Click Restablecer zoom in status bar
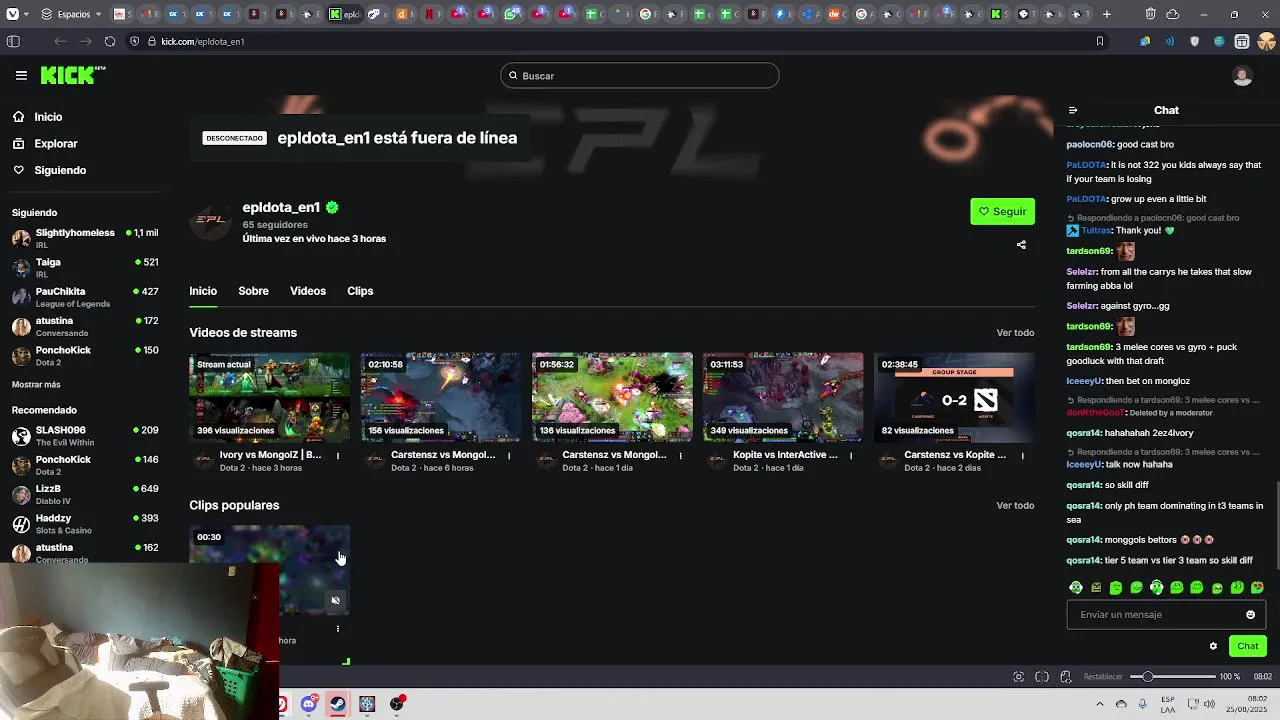Viewport: 1280px width, 720px height. (x=1103, y=677)
